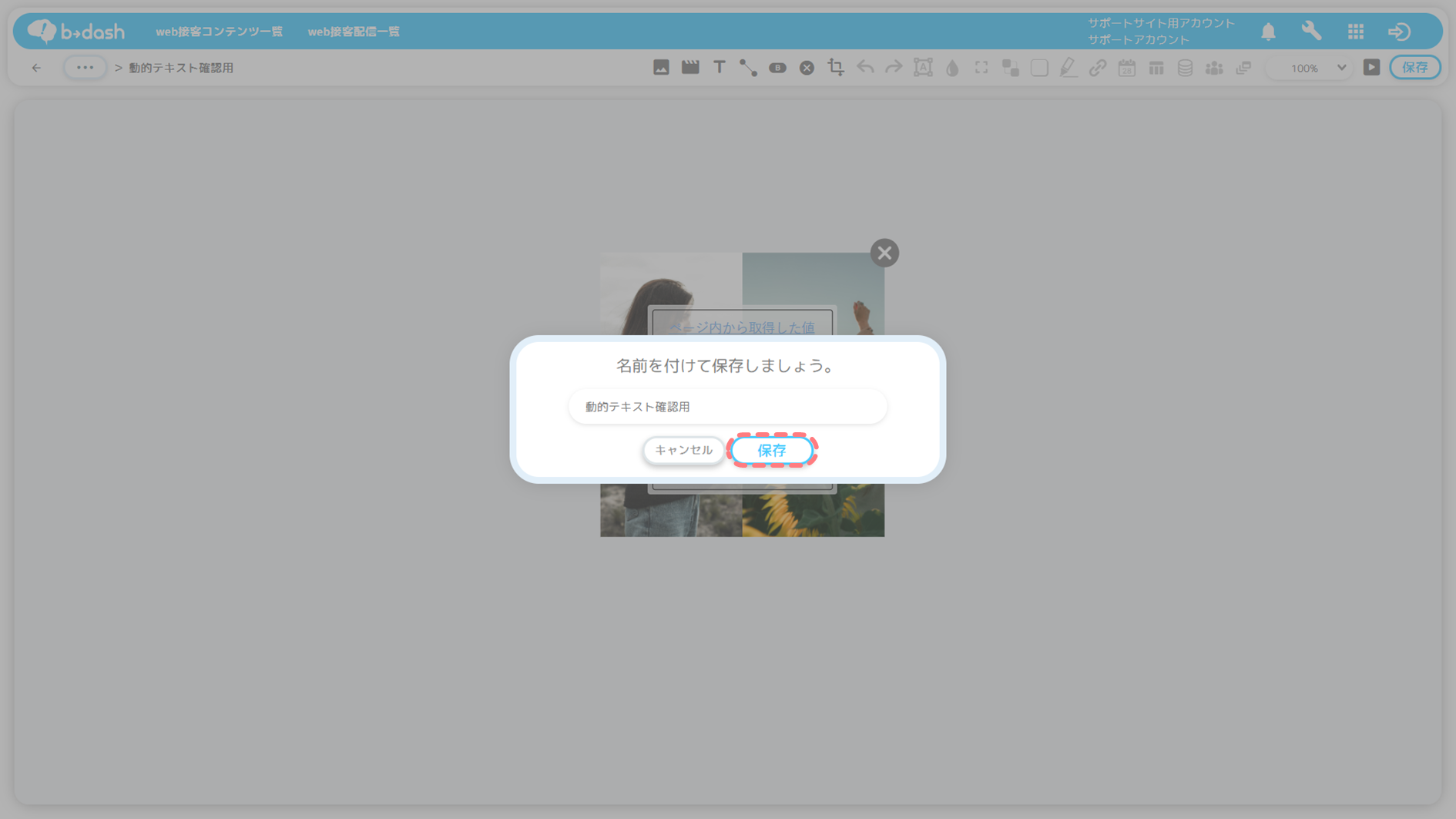Click the キャンセル button

(683, 450)
